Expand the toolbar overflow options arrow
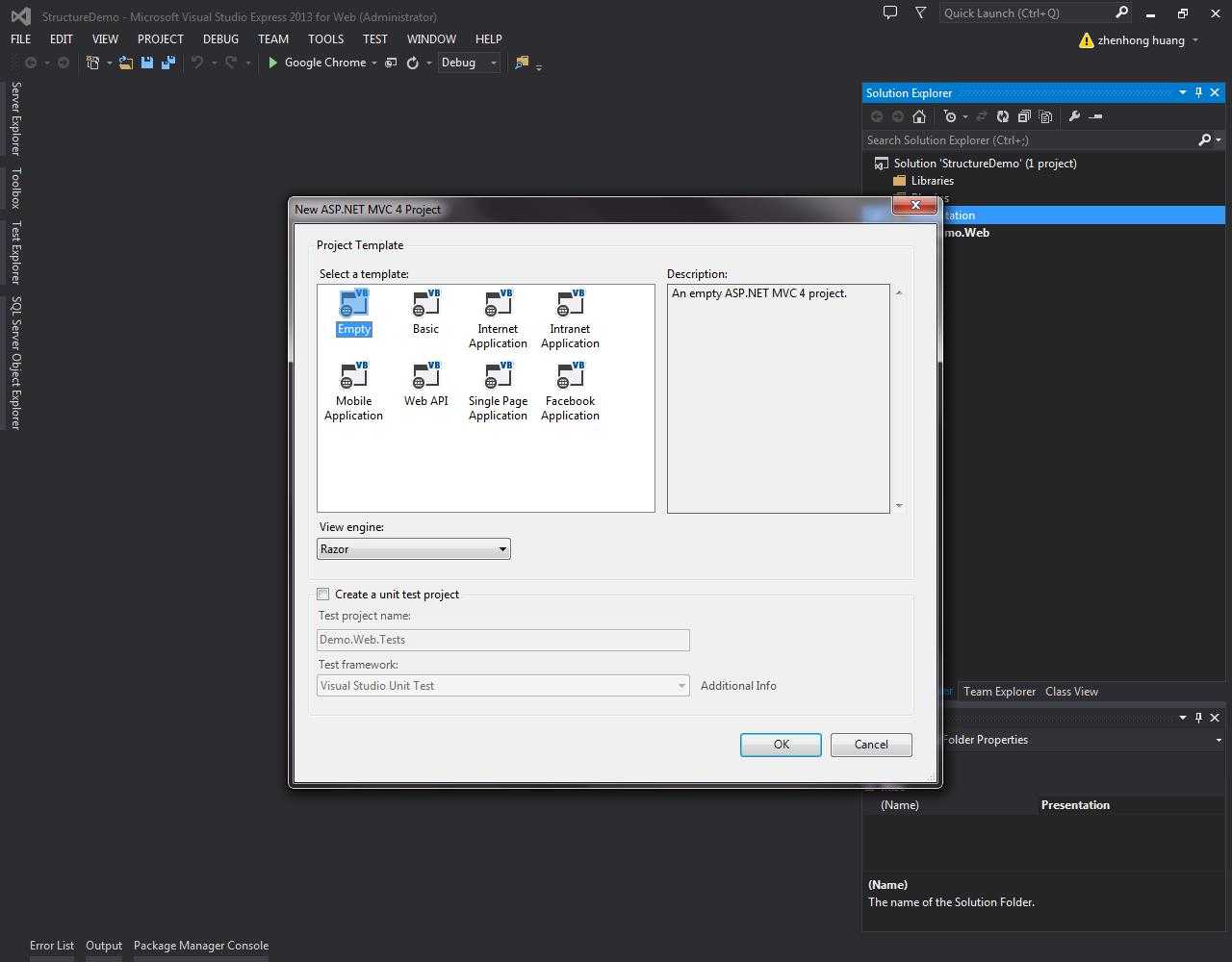 [x=539, y=65]
